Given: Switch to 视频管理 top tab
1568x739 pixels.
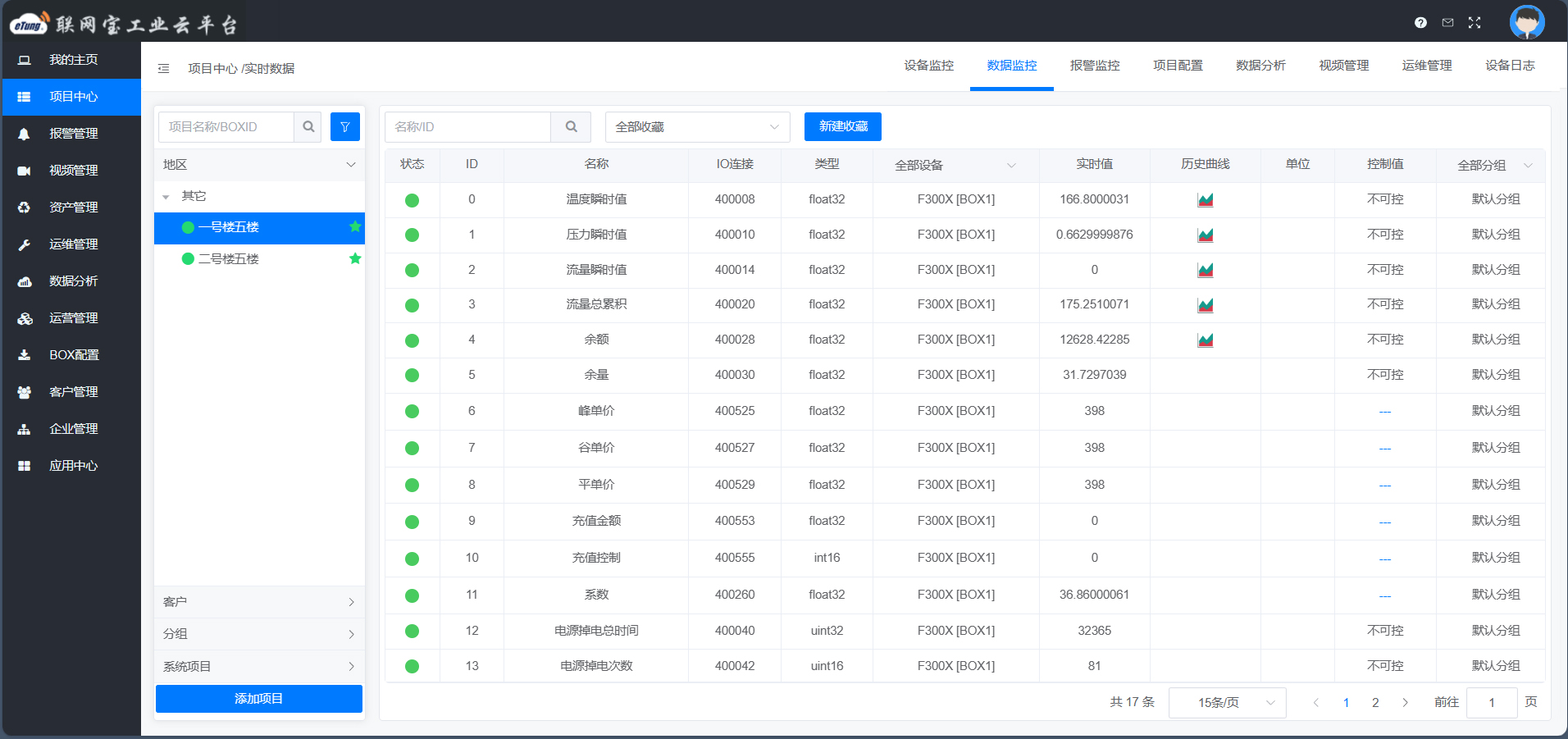Looking at the screenshot, I should tap(1343, 66).
